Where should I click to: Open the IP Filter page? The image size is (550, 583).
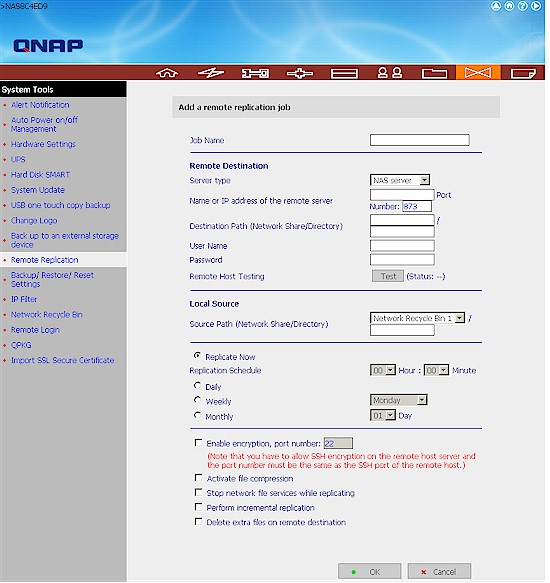coord(24,299)
